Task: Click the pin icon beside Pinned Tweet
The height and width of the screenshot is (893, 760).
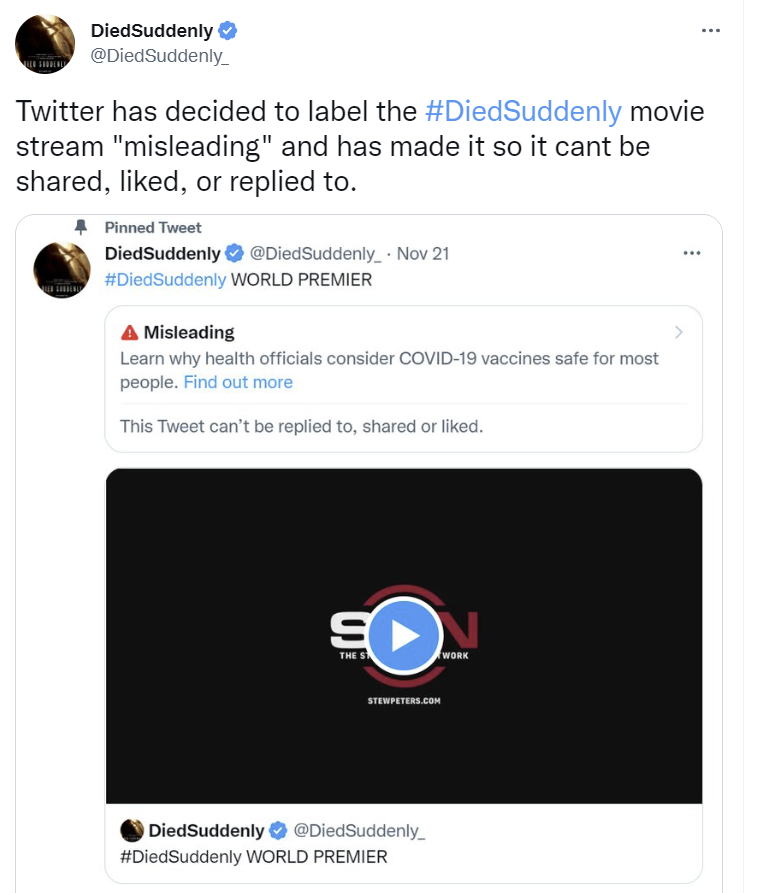Action: tap(81, 227)
